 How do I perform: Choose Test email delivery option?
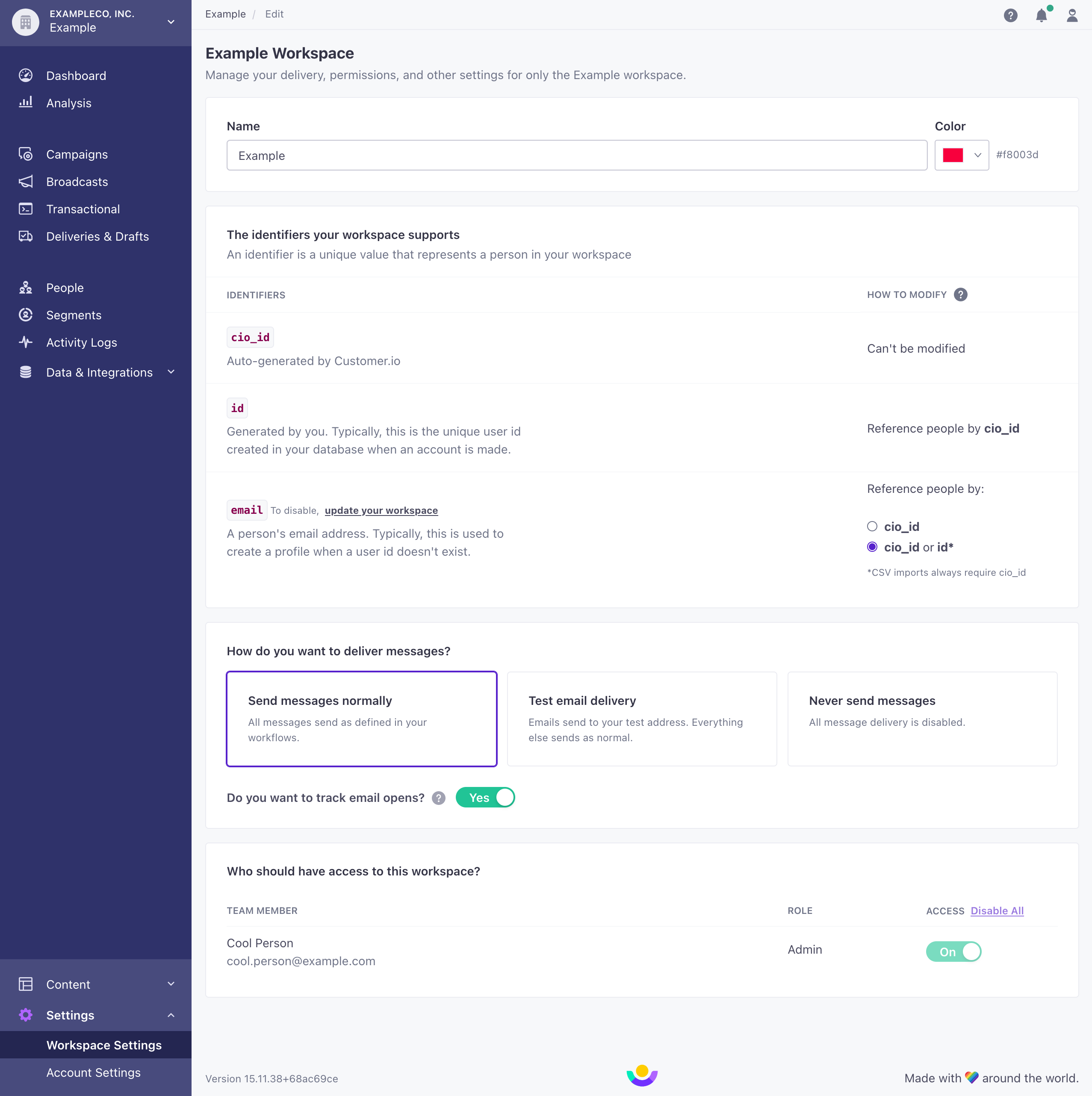pos(642,719)
